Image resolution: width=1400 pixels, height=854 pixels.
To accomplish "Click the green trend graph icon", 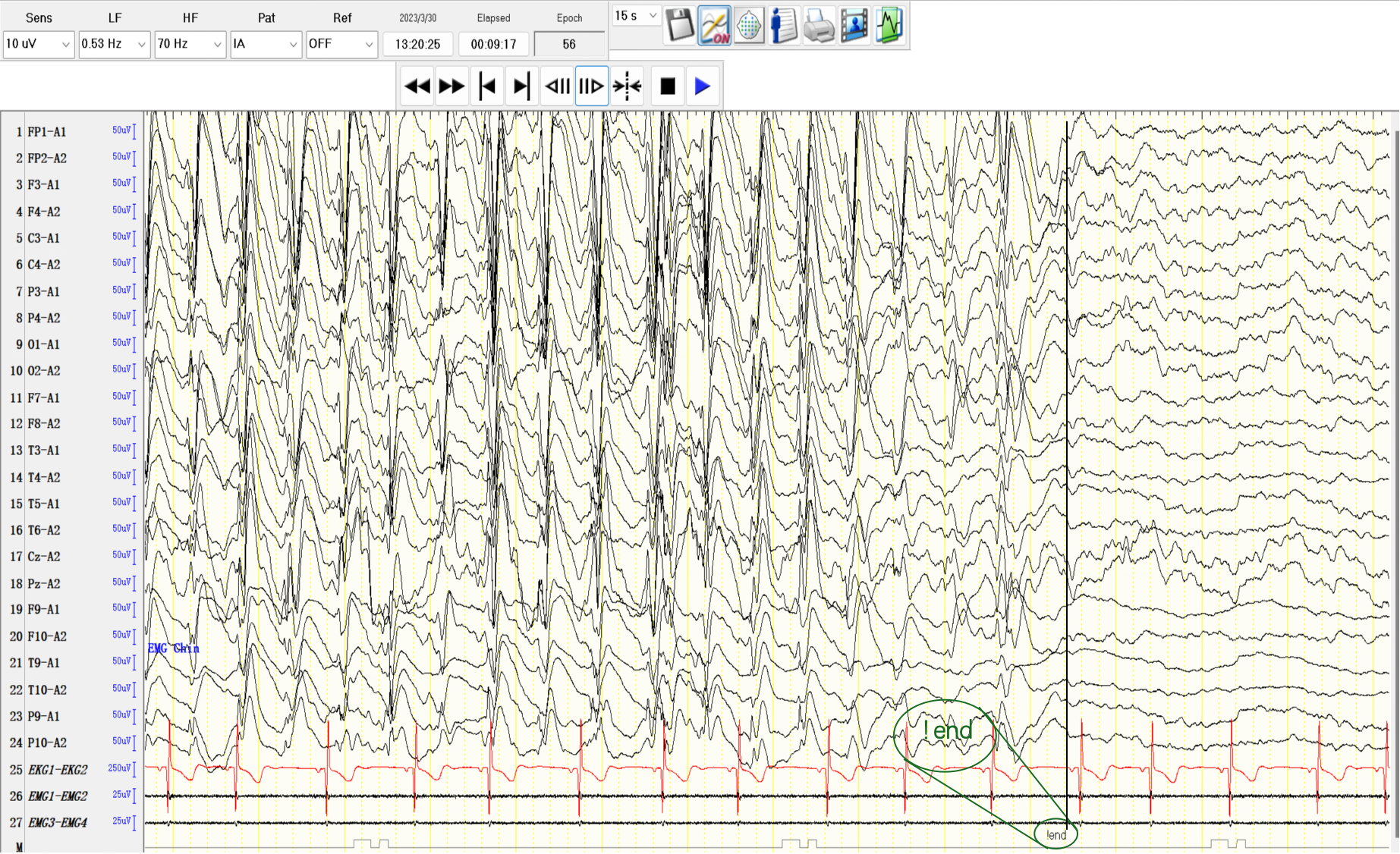I will pos(889,25).
